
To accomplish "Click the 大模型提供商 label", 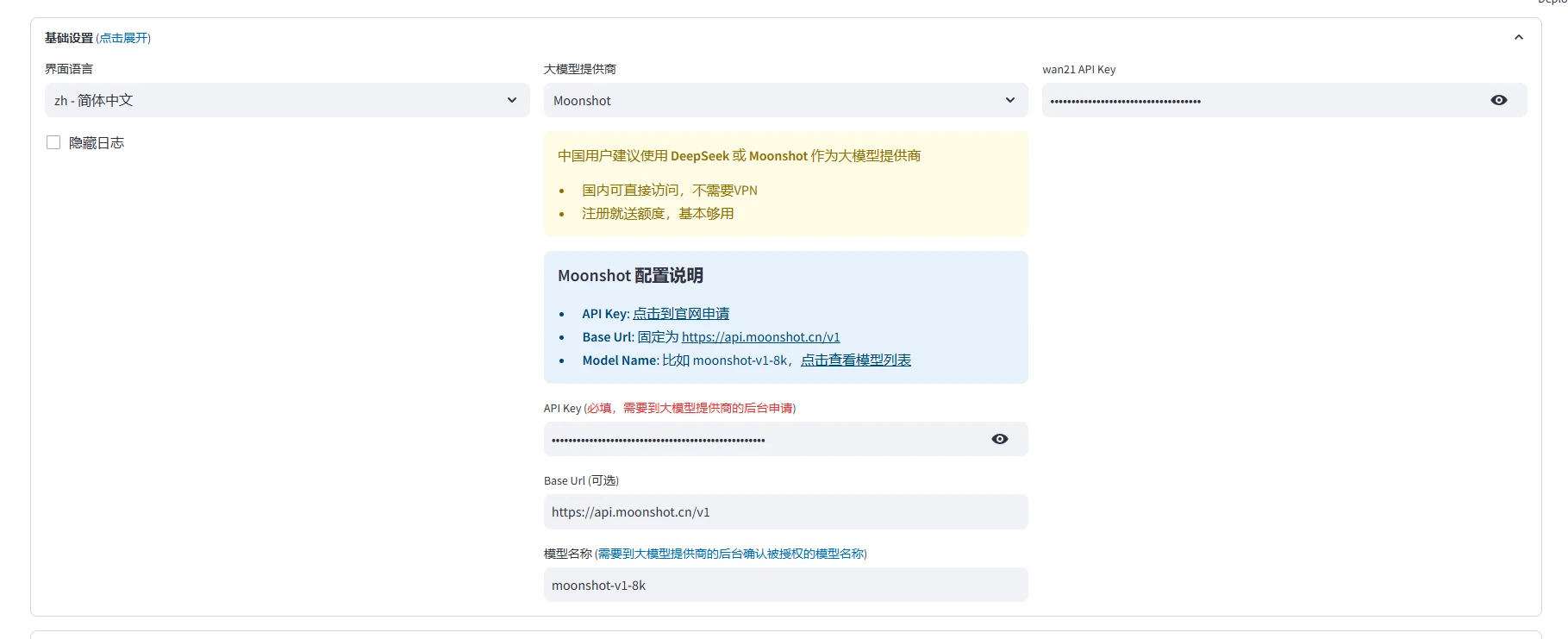I will 580,69.
